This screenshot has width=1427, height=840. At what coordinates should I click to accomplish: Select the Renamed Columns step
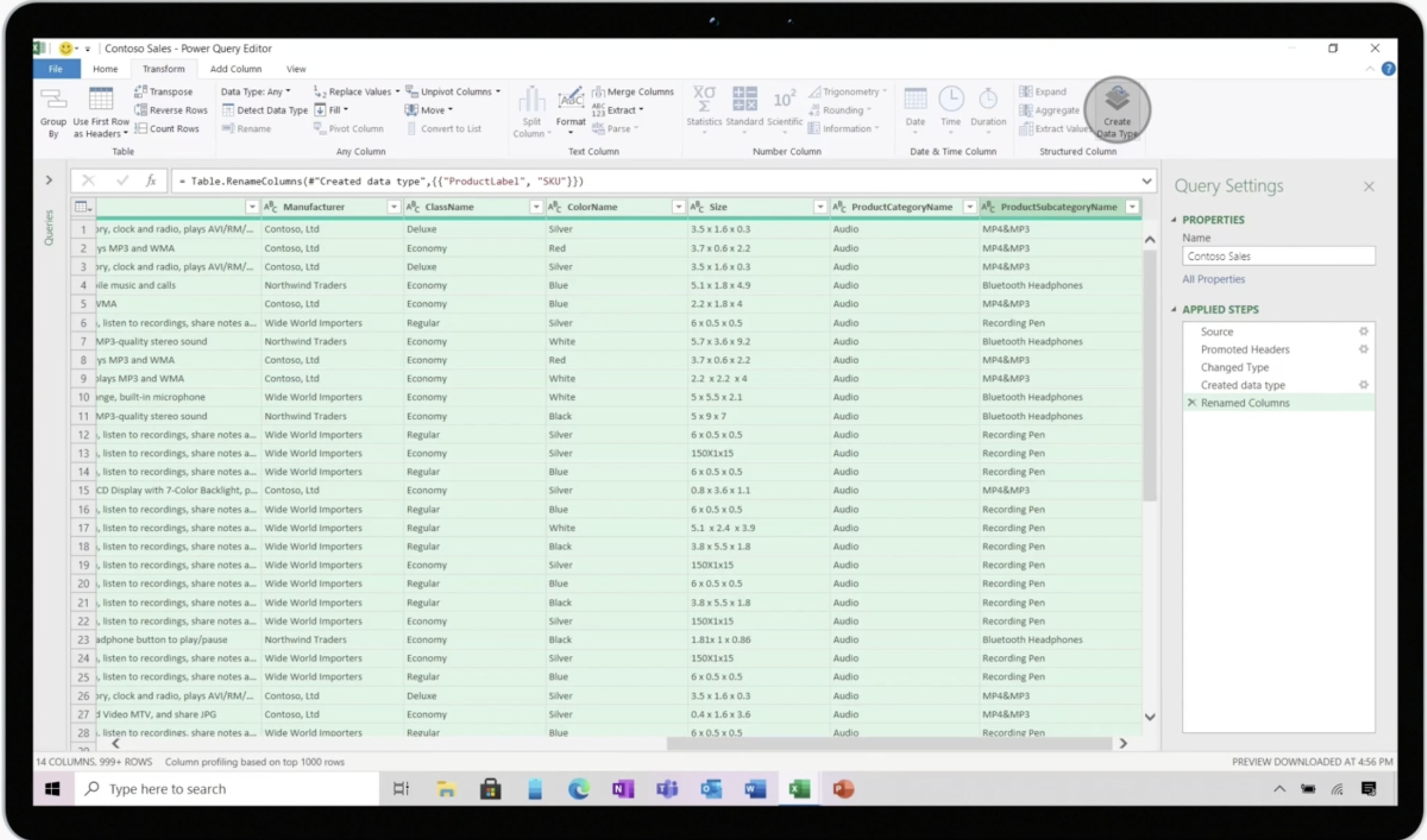point(1277,403)
